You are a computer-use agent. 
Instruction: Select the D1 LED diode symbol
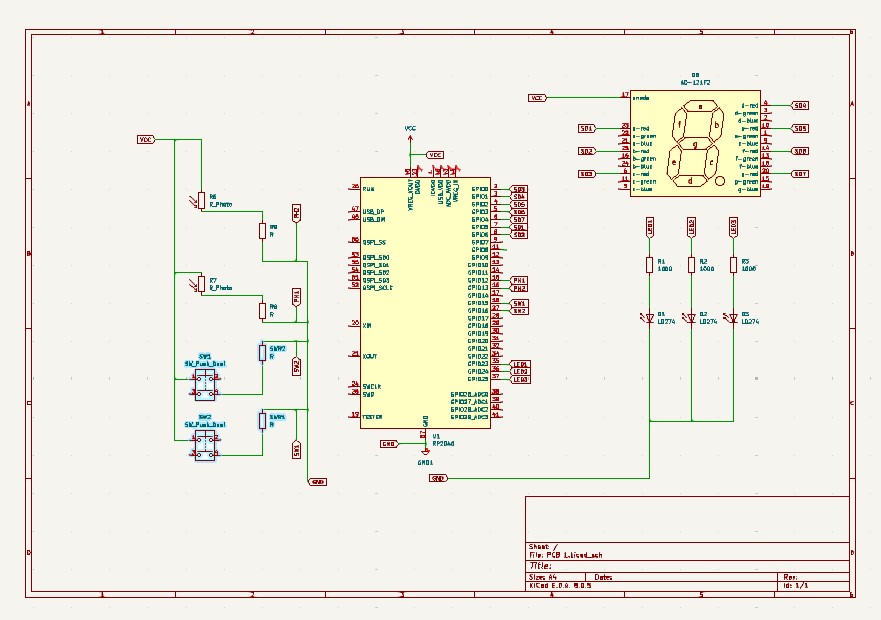click(x=649, y=317)
